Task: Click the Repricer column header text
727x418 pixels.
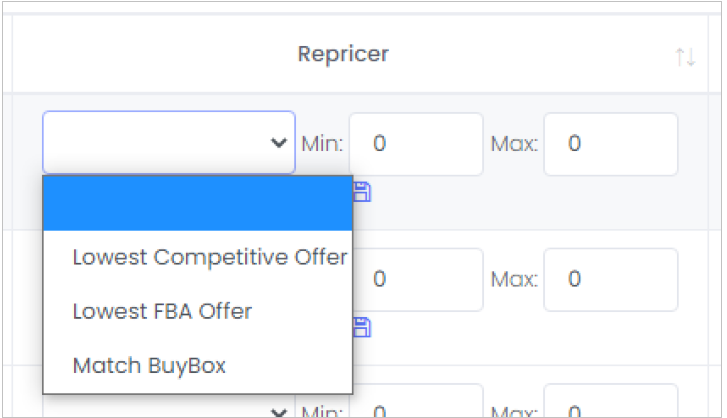Action: 343,54
